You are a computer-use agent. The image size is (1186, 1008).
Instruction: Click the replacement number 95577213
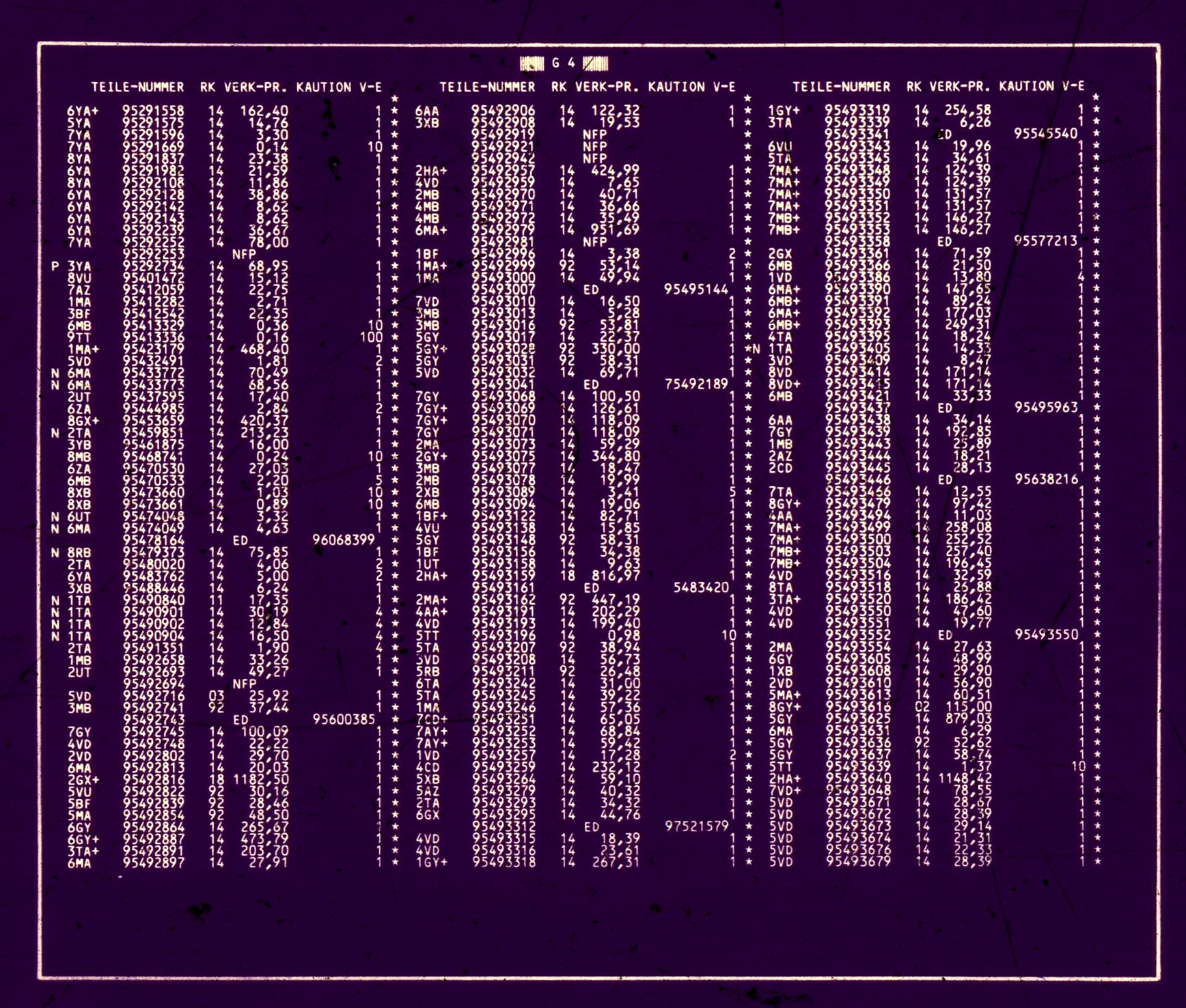tap(1045, 240)
